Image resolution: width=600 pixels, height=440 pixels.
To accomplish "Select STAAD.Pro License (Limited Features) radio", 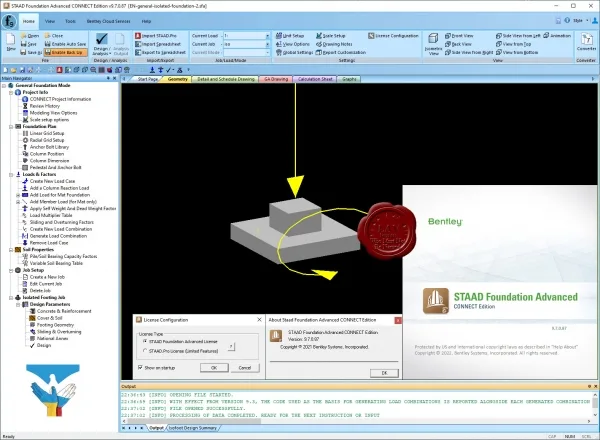I will (x=145, y=350).
